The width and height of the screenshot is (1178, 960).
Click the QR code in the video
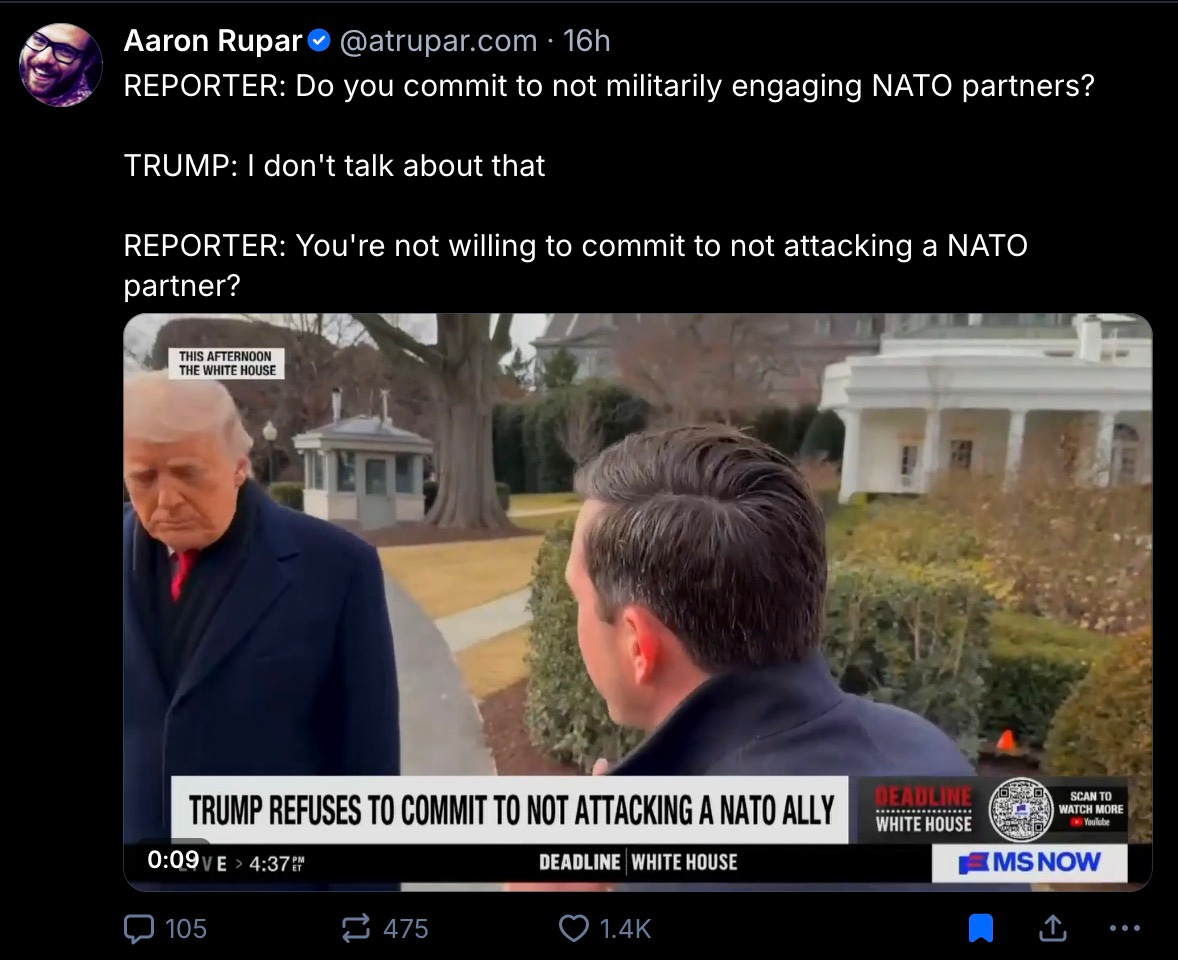coord(1020,809)
